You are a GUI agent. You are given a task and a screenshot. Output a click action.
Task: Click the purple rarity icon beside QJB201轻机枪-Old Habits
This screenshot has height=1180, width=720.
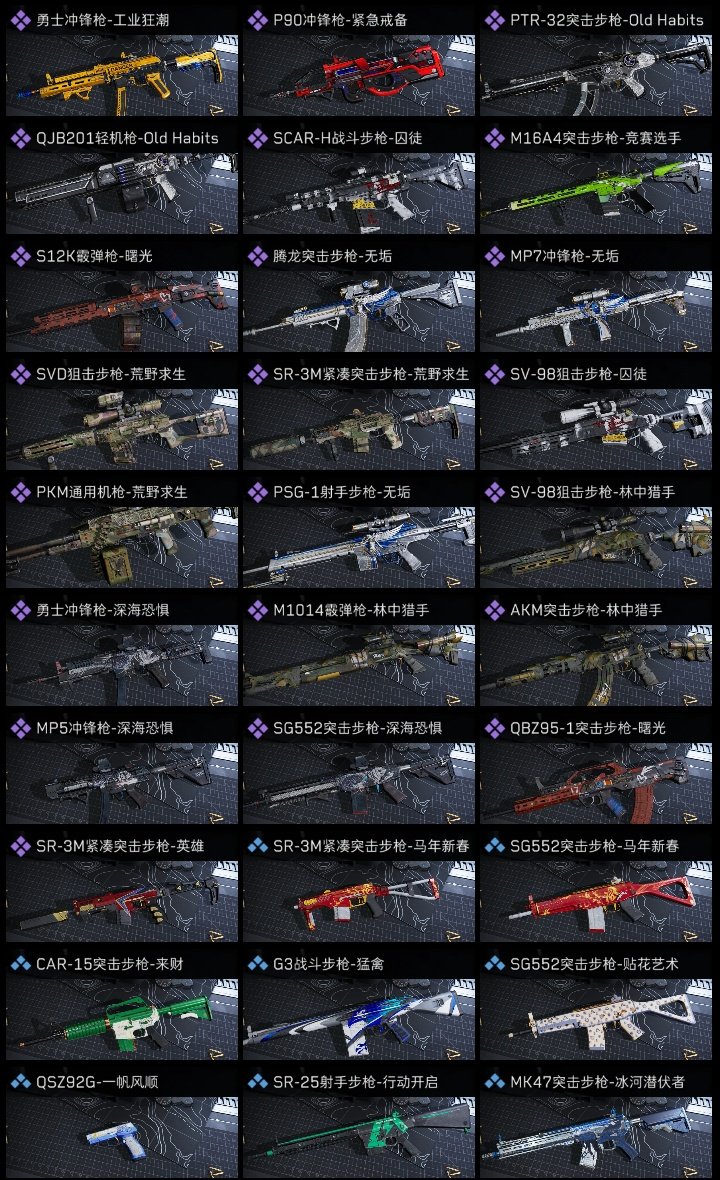pos(20,138)
